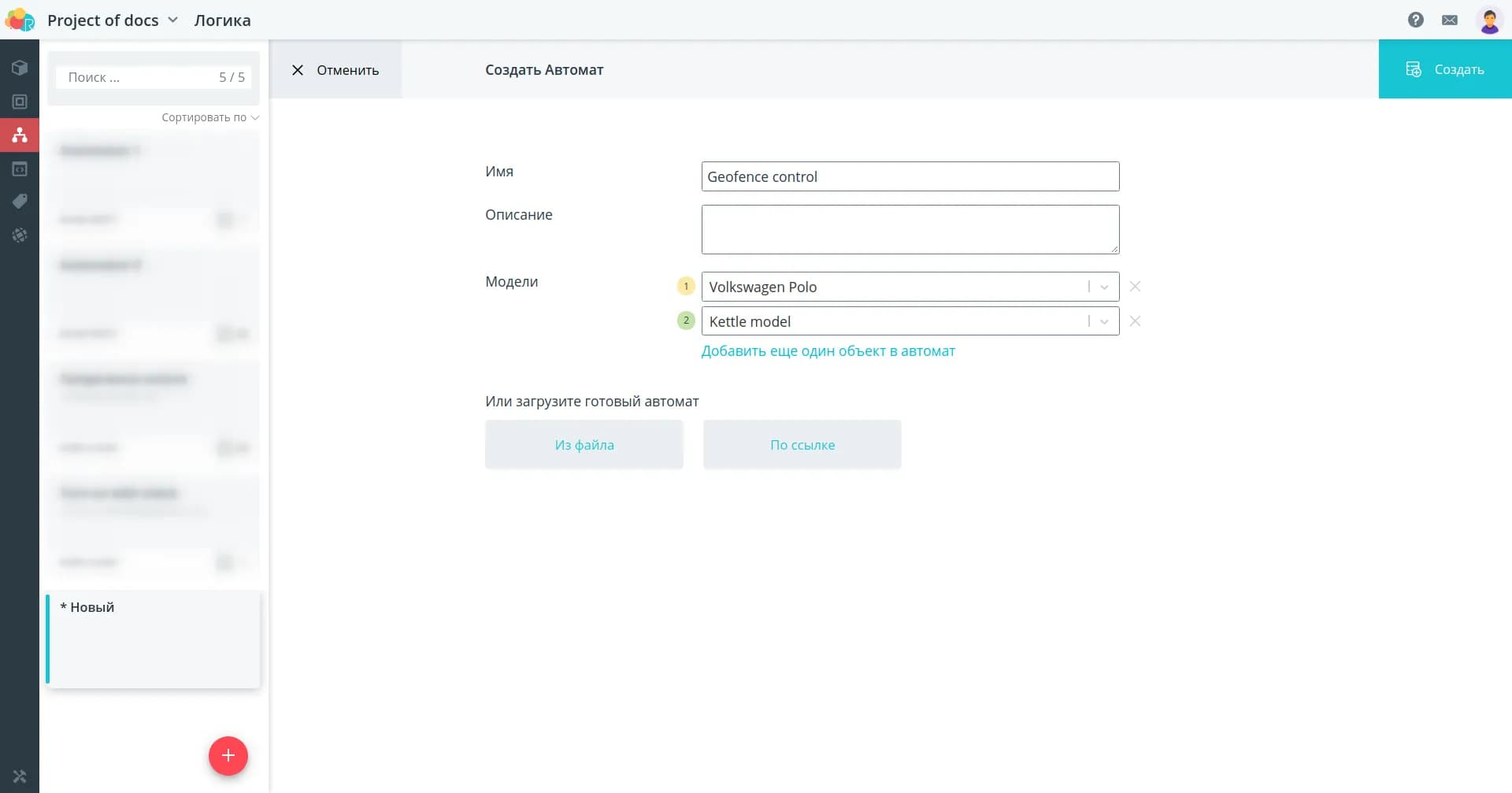Click the 'Создать' button
This screenshot has width=1512, height=793.
coord(1444,69)
